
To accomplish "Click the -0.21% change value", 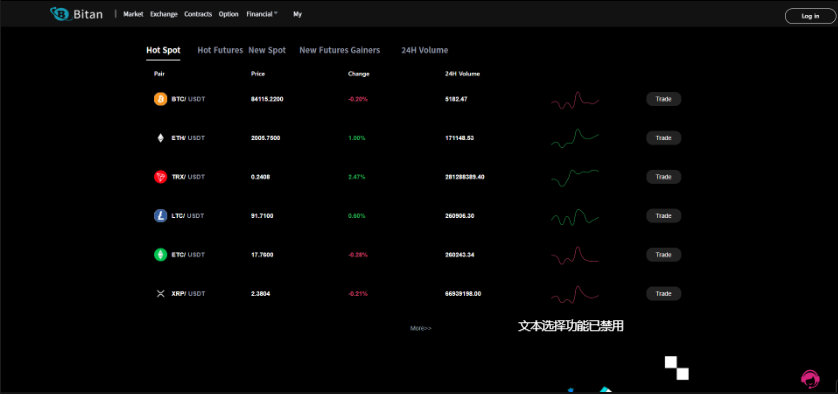I will [x=358, y=294].
